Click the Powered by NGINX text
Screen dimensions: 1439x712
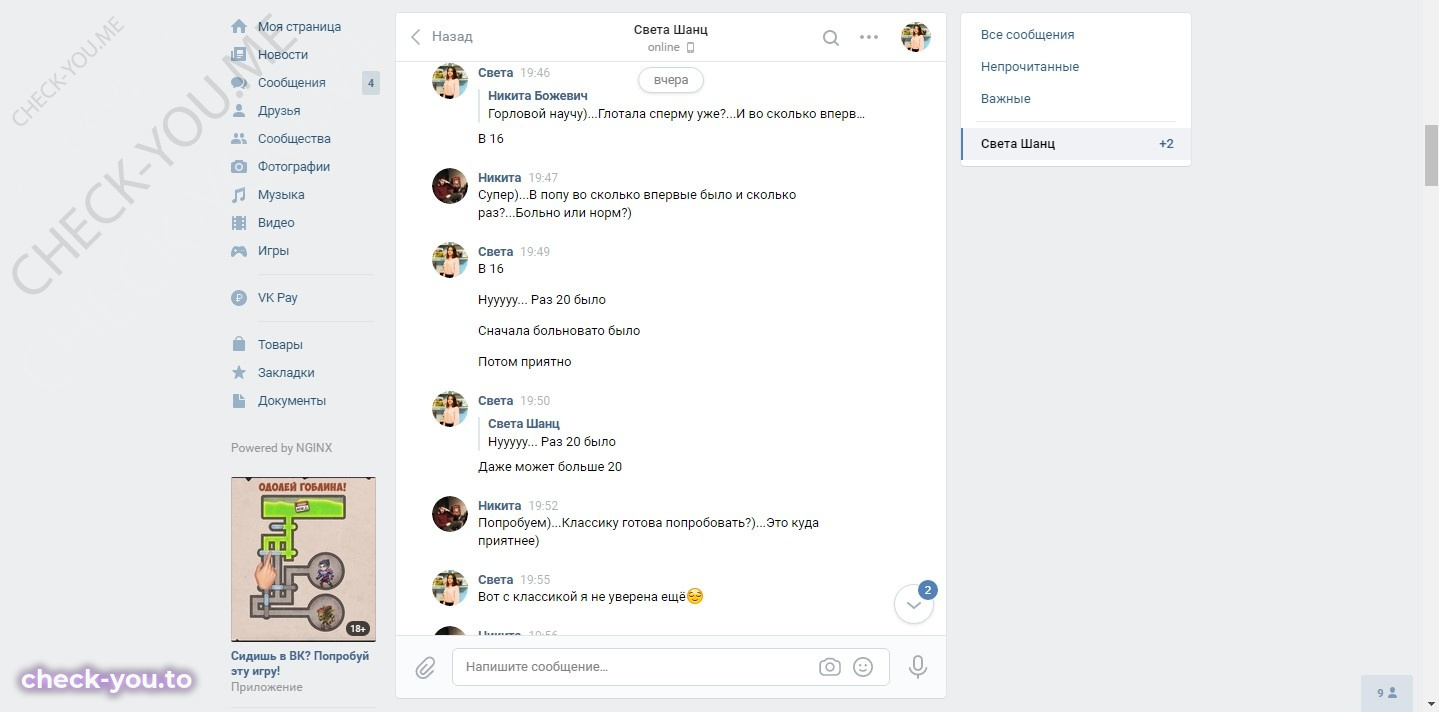click(281, 448)
